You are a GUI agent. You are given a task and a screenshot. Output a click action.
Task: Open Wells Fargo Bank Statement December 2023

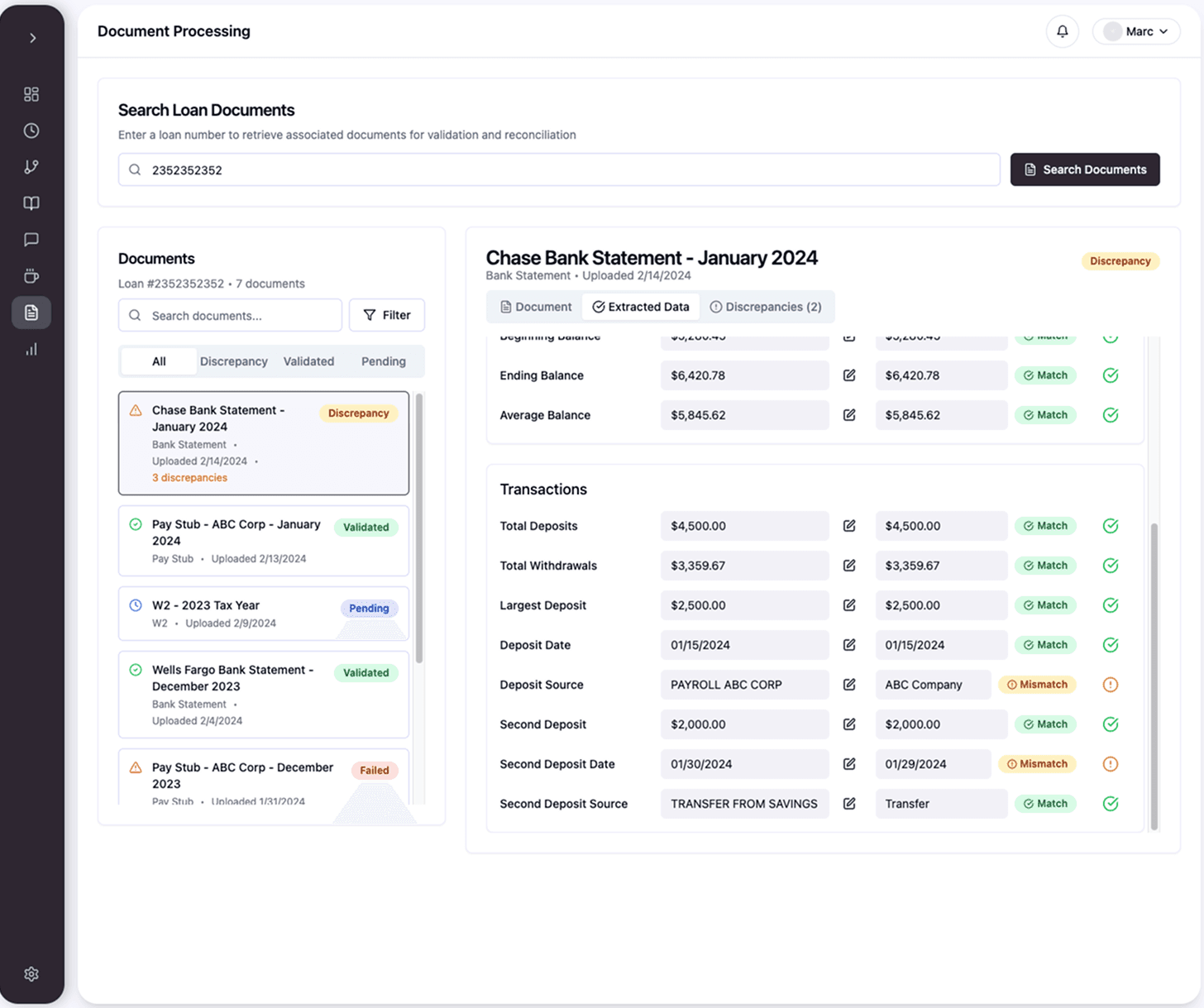264,695
